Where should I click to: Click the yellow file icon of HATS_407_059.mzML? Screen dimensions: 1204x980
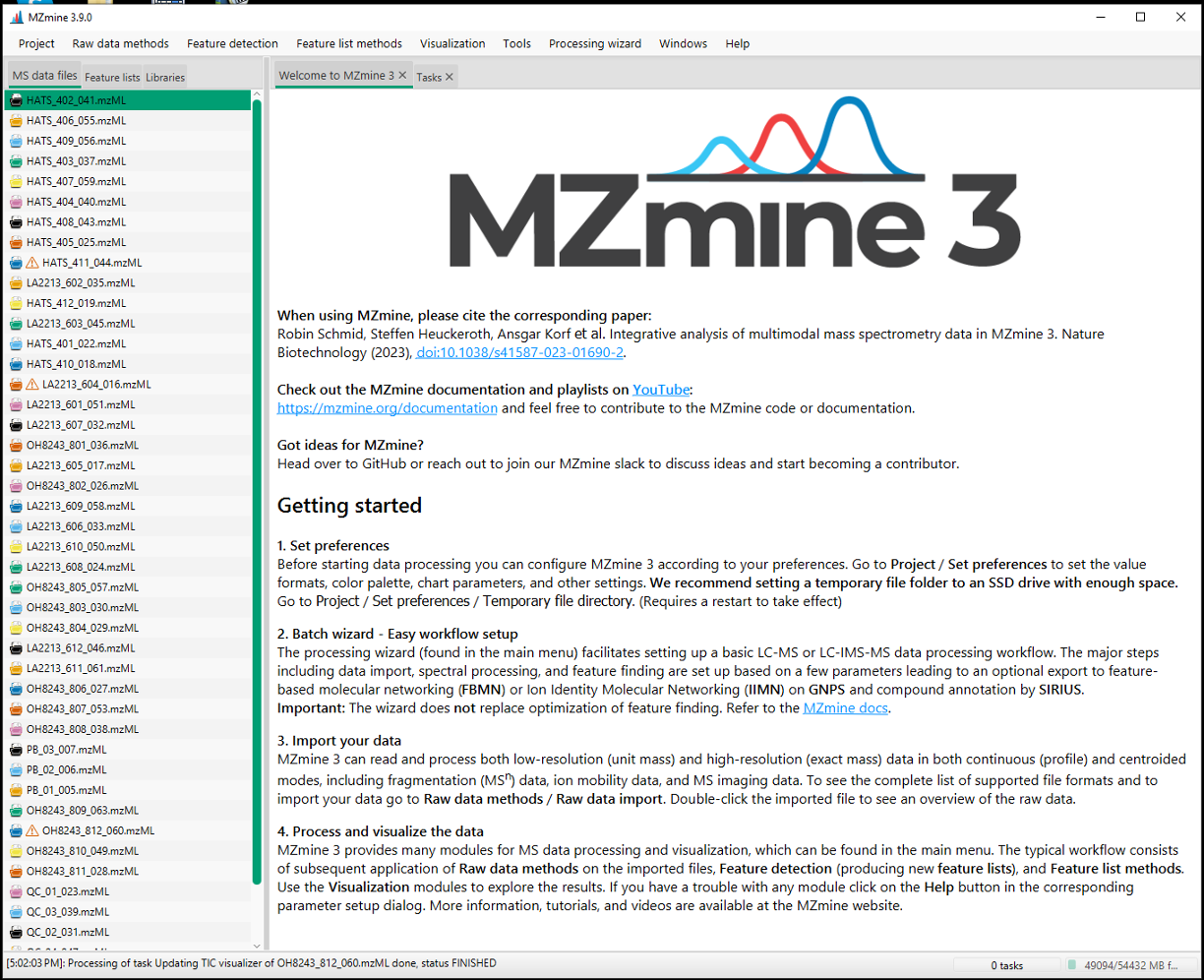(16, 182)
